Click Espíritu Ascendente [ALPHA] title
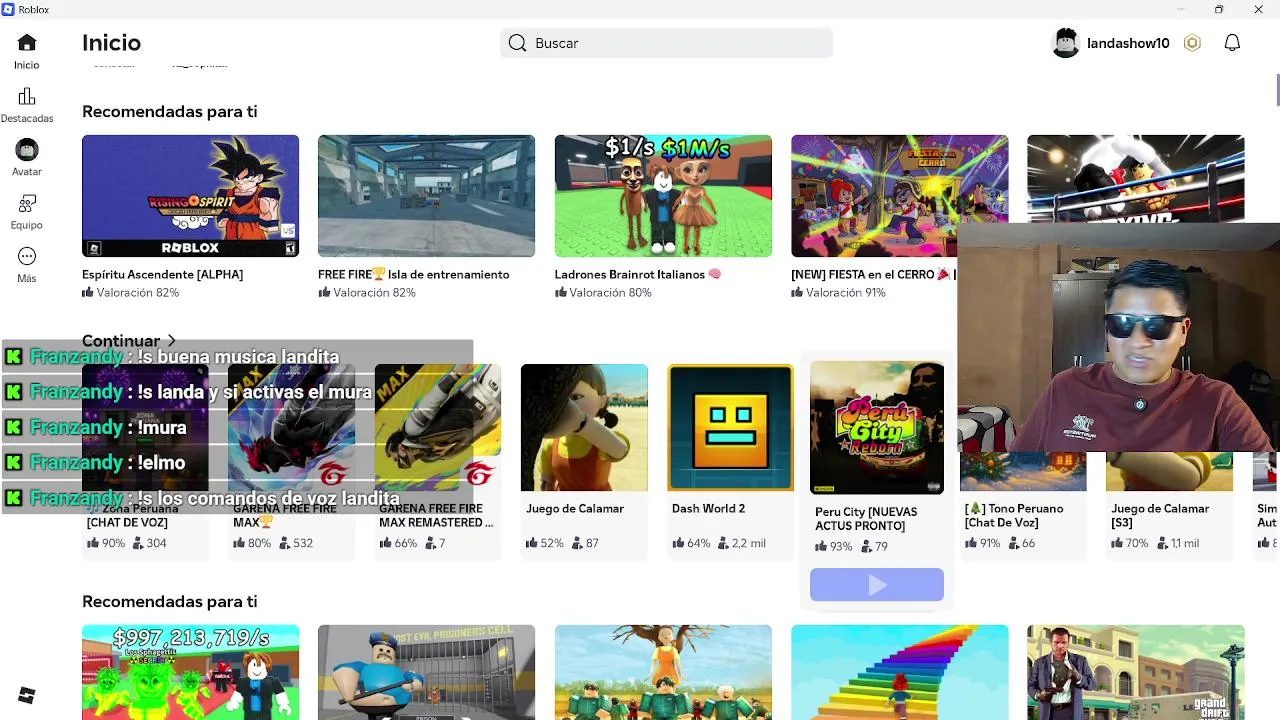The height and width of the screenshot is (720, 1280). 162,274
